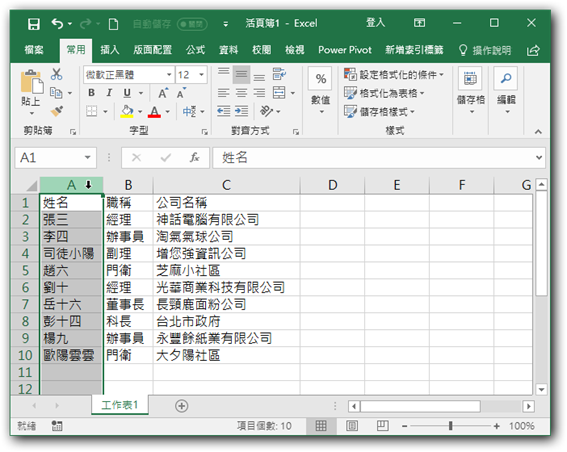Open the Find magnifier under 編輯
The image size is (567, 452).
tap(506, 78)
